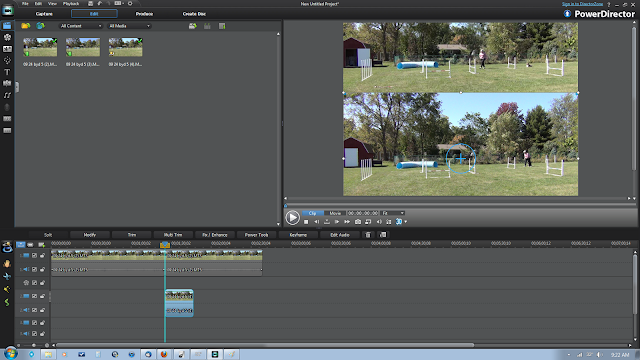Switch to the Create Disc module tab
Viewport: 640px width, 360px height.
point(194,14)
